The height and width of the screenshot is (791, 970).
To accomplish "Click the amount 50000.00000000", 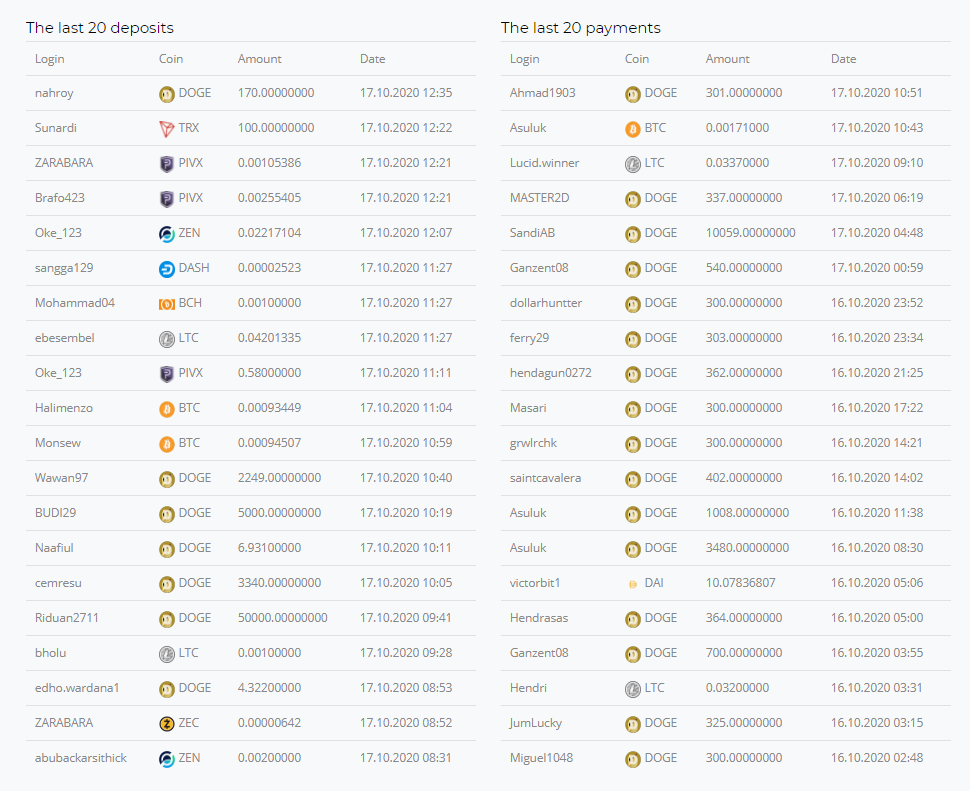I will point(283,618).
